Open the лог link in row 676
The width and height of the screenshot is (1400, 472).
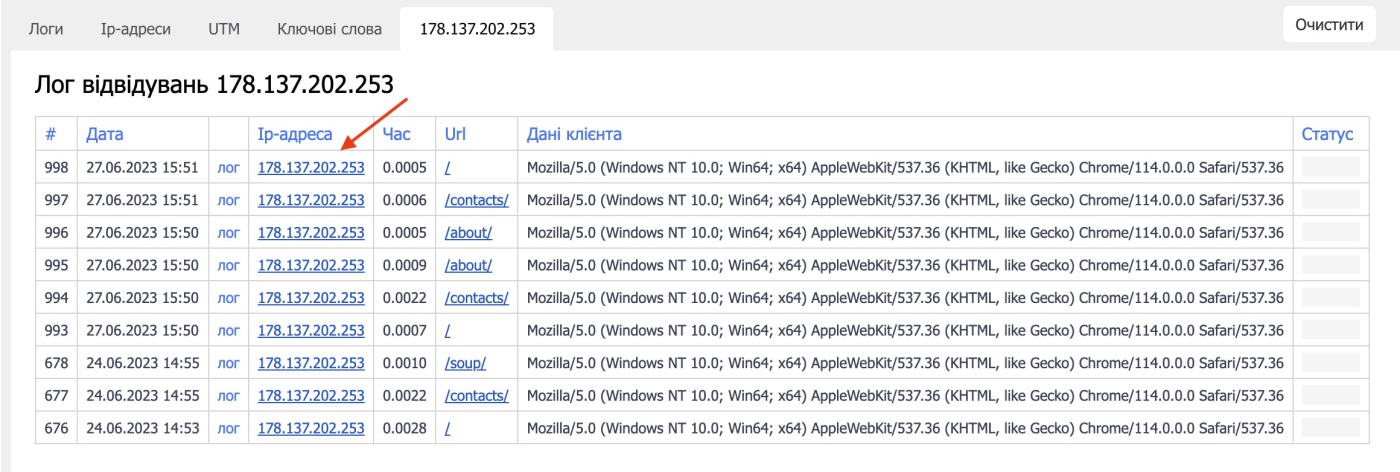(x=228, y=428)
